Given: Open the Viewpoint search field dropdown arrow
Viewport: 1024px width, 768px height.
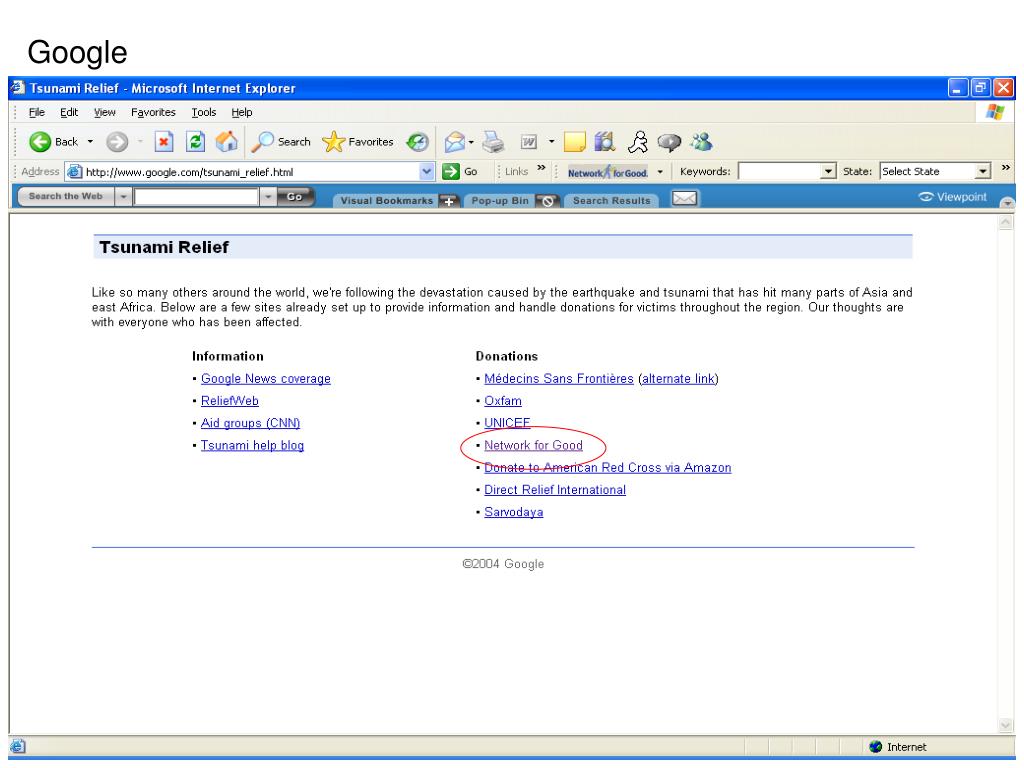Looking at the screenshot, I should (x=268, y=197).
